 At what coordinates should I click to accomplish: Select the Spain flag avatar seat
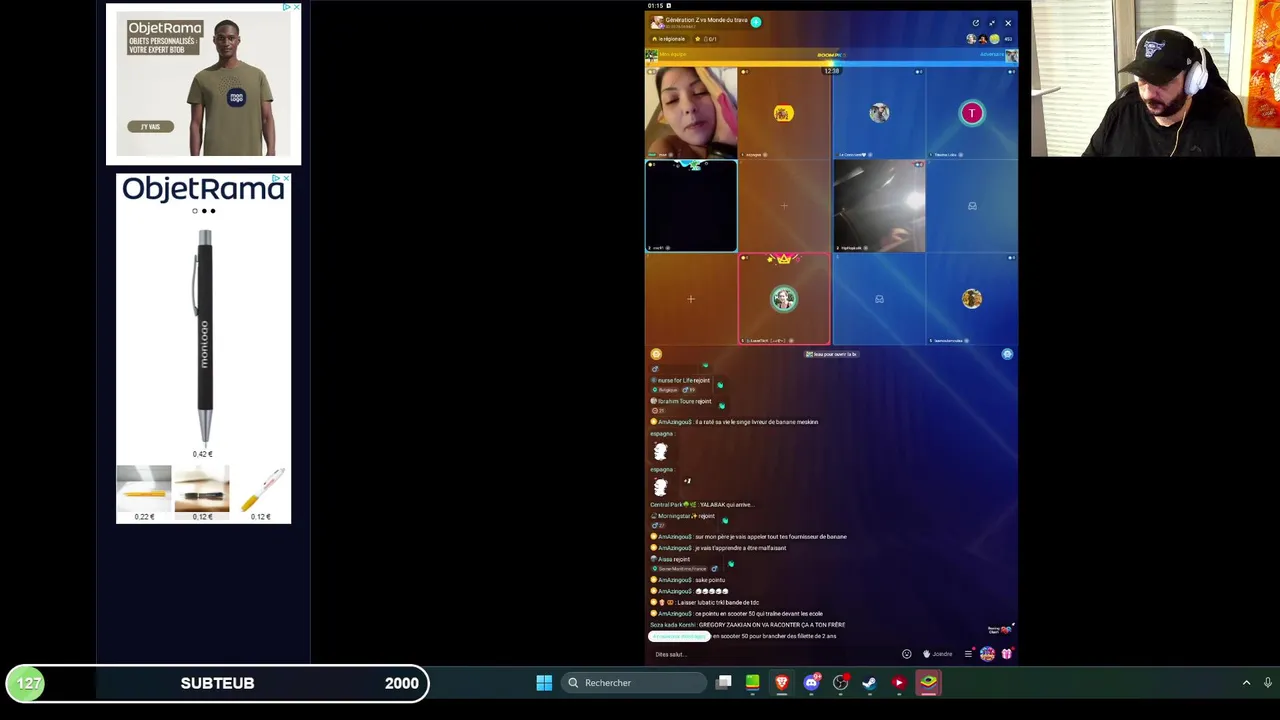[784, 113]
